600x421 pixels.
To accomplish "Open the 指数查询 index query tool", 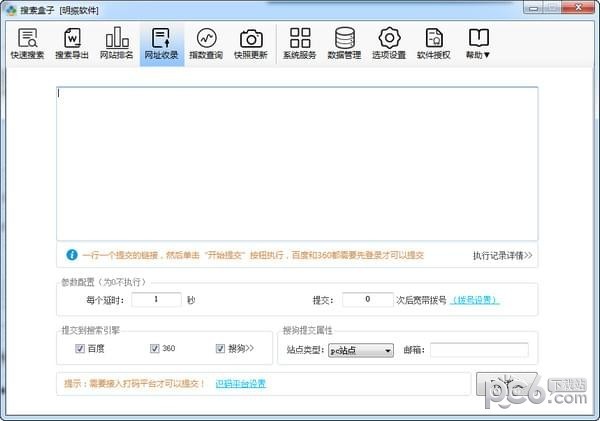I will coord(206,44).
